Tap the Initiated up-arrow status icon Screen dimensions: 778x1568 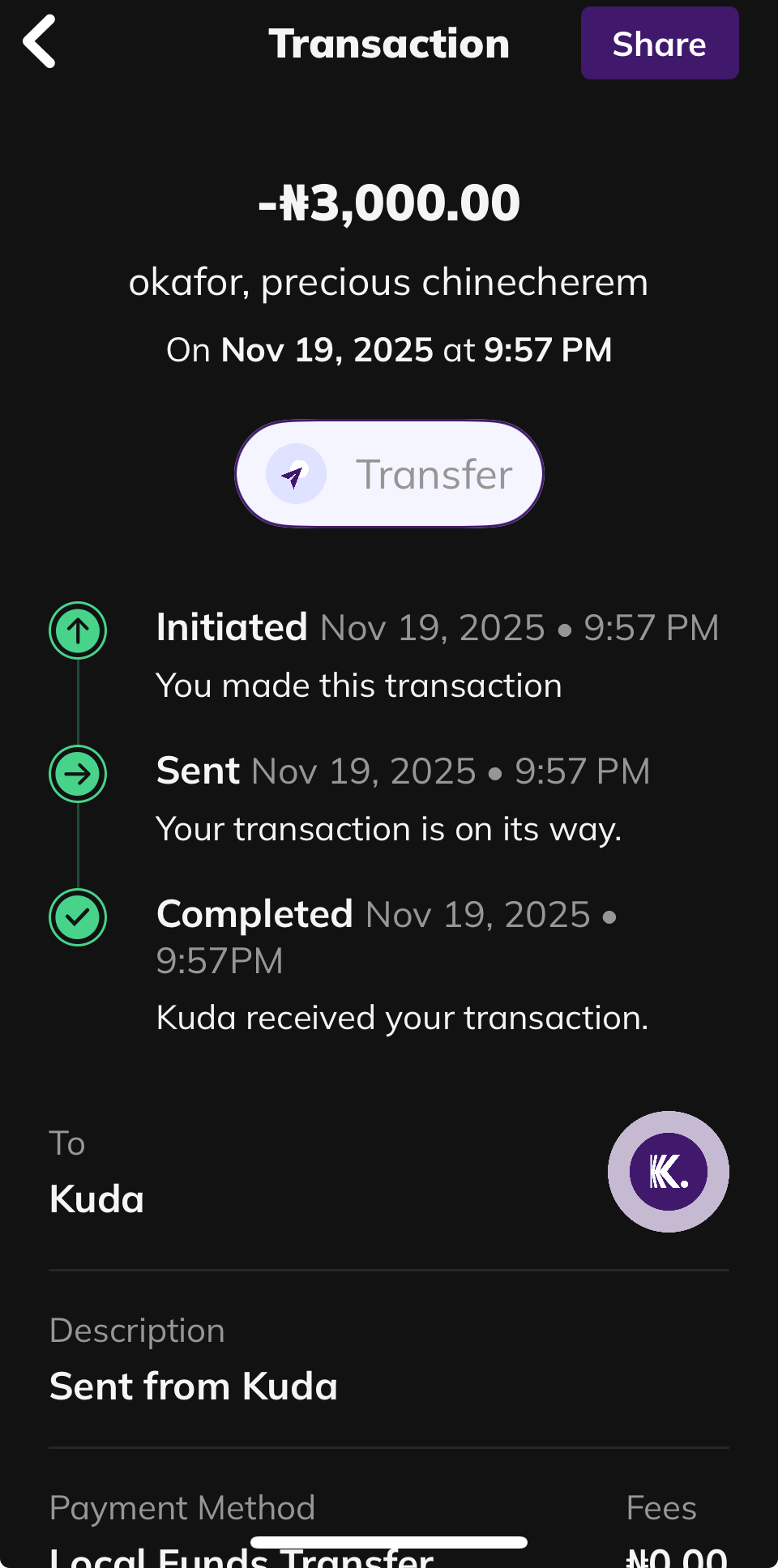click(x=78, y=630)
